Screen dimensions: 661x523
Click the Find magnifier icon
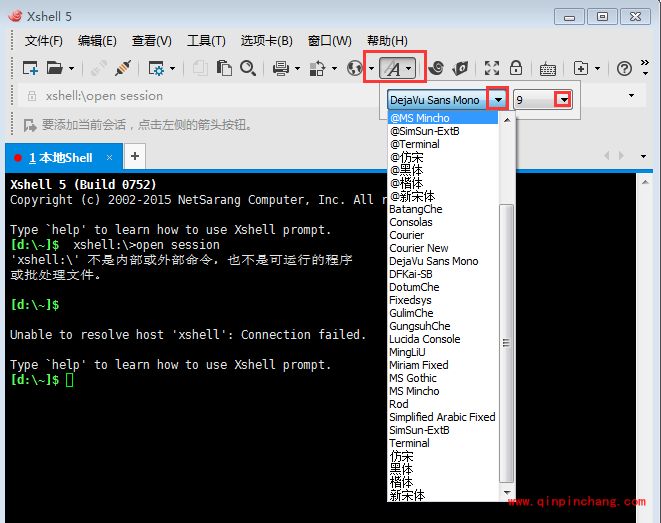(248, 68)
